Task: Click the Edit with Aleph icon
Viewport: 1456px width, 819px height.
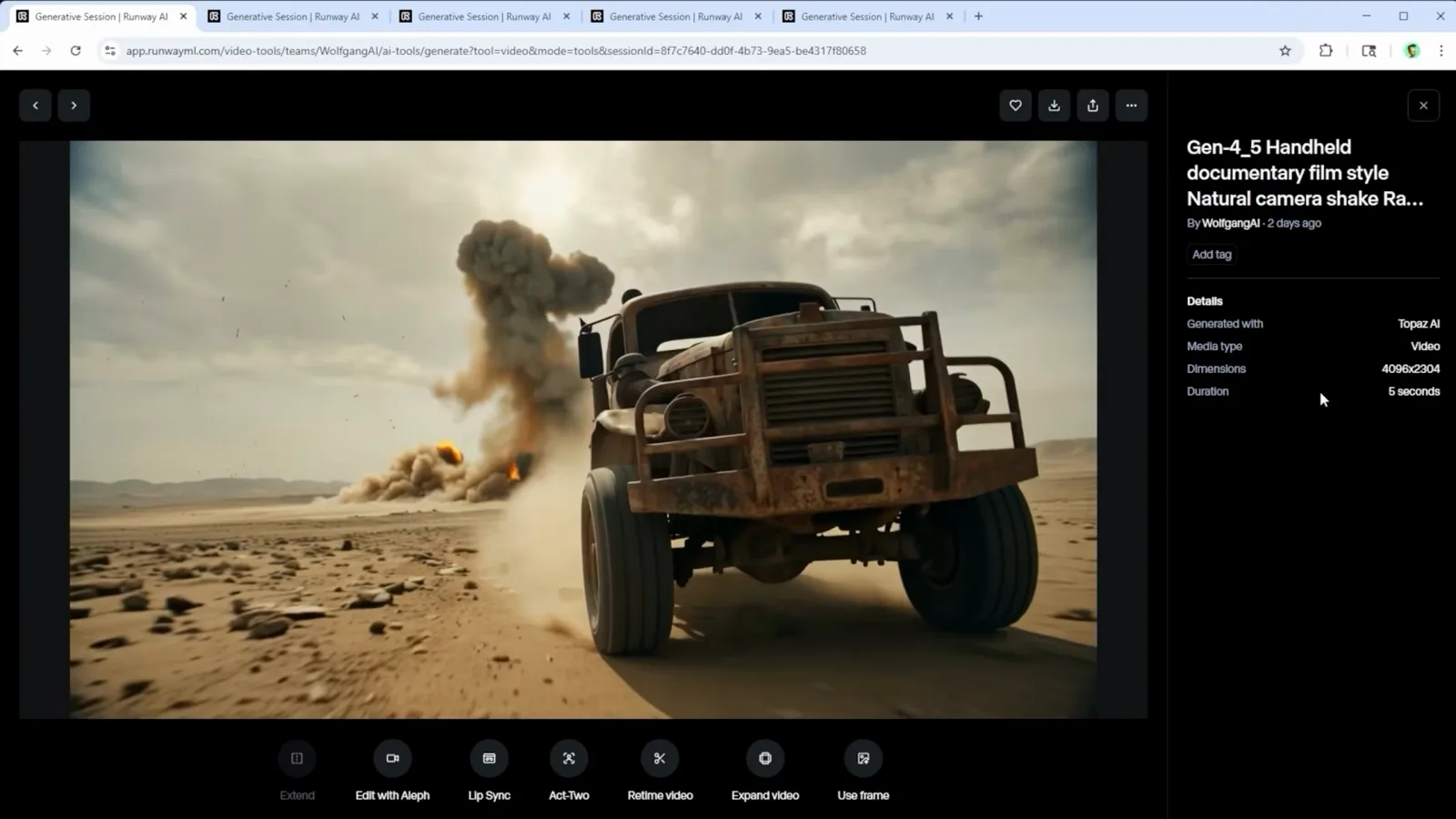Action: click(392, 758)
